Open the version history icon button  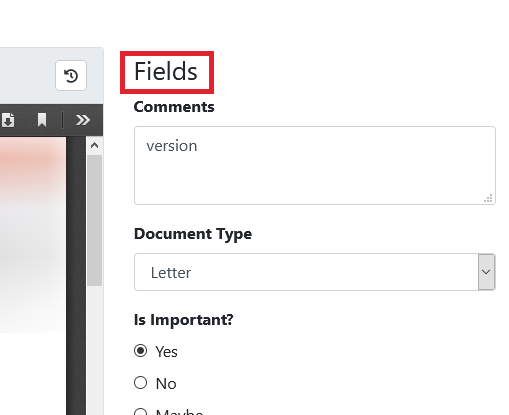(x=71, y=76)
